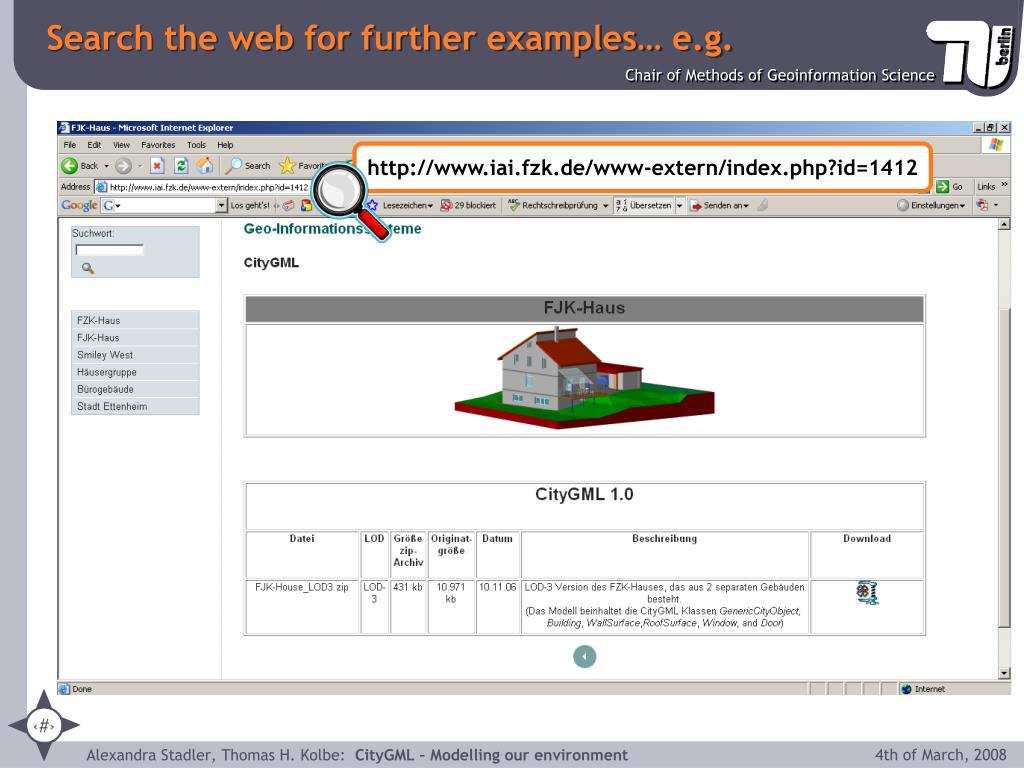The width and height of the screenshot is (1024, 768).
Task: Click the Go button beside address bar
Action: point(950,187)
